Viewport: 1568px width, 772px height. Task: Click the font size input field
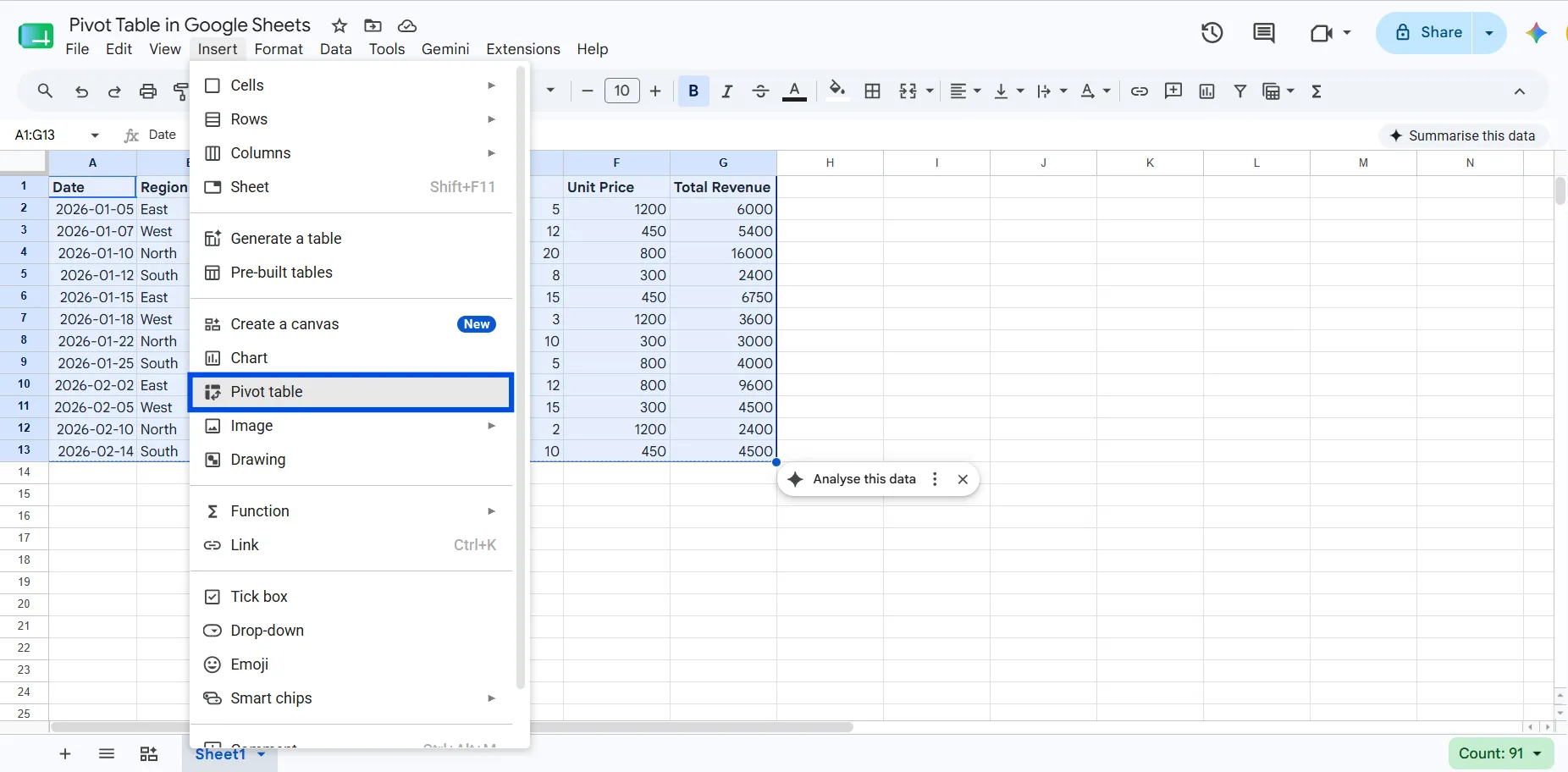622,91
